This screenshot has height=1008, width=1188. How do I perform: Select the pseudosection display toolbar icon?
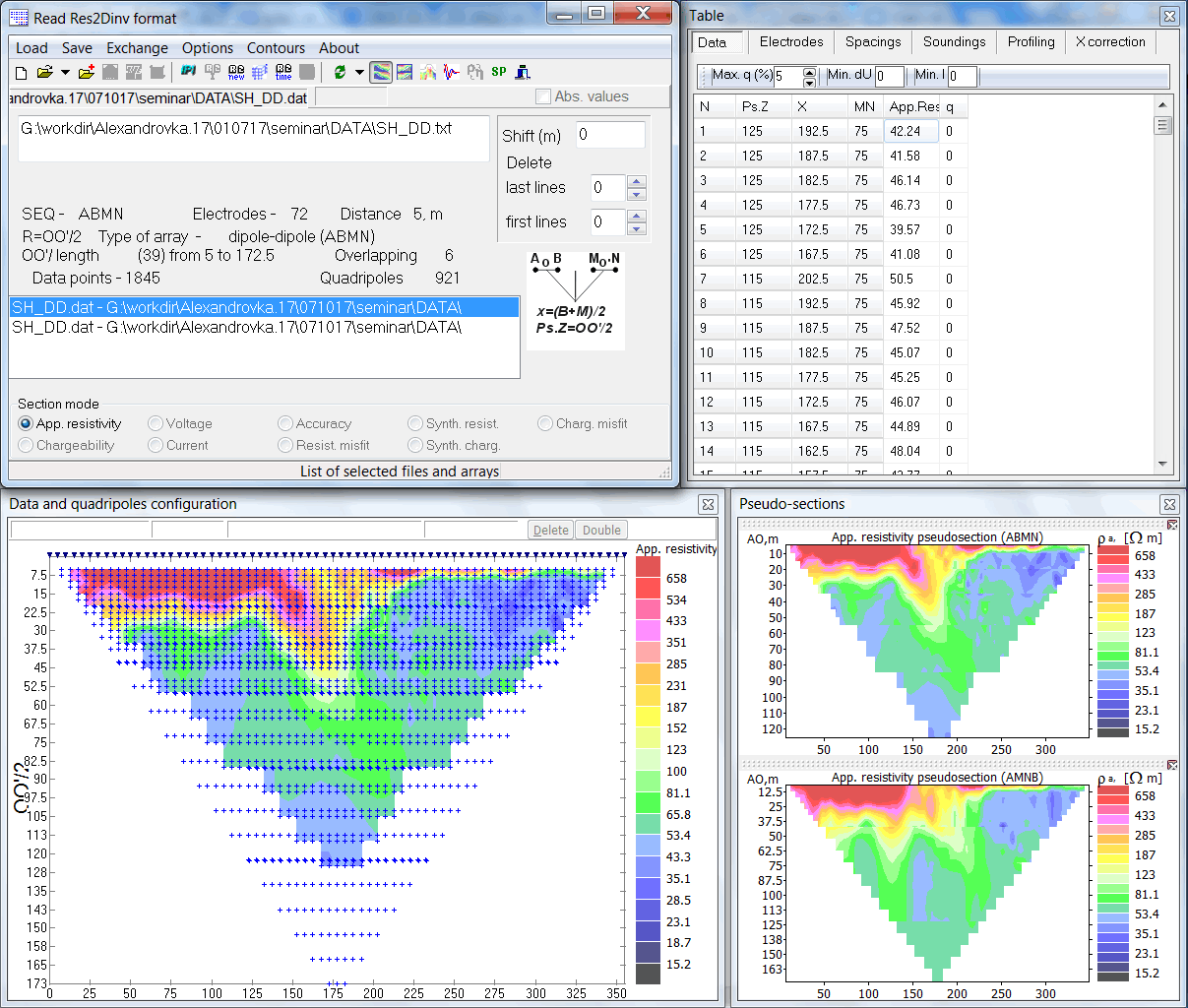coord(380,72)
